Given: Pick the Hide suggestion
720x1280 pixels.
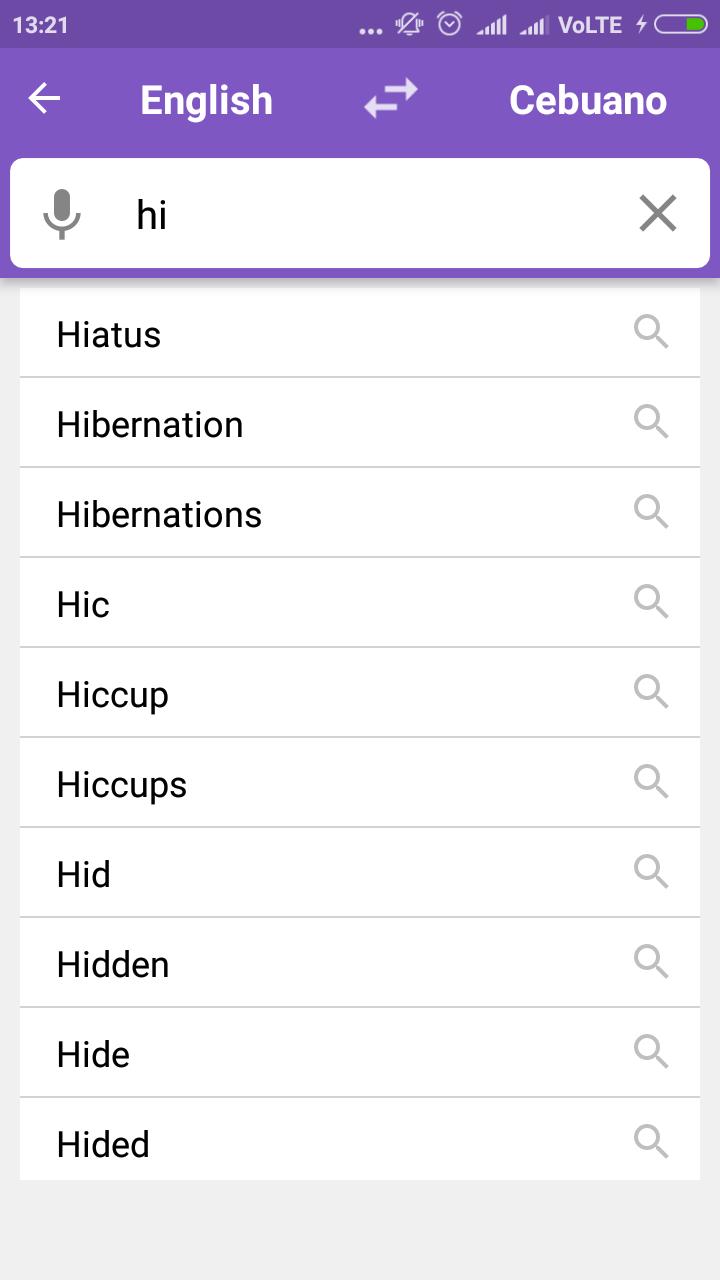Looking at the screenshot, I should point(360,1053).
